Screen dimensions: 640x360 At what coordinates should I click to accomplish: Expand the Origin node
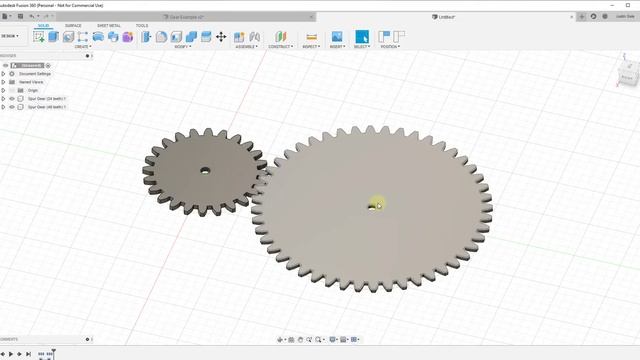[3, 90]
